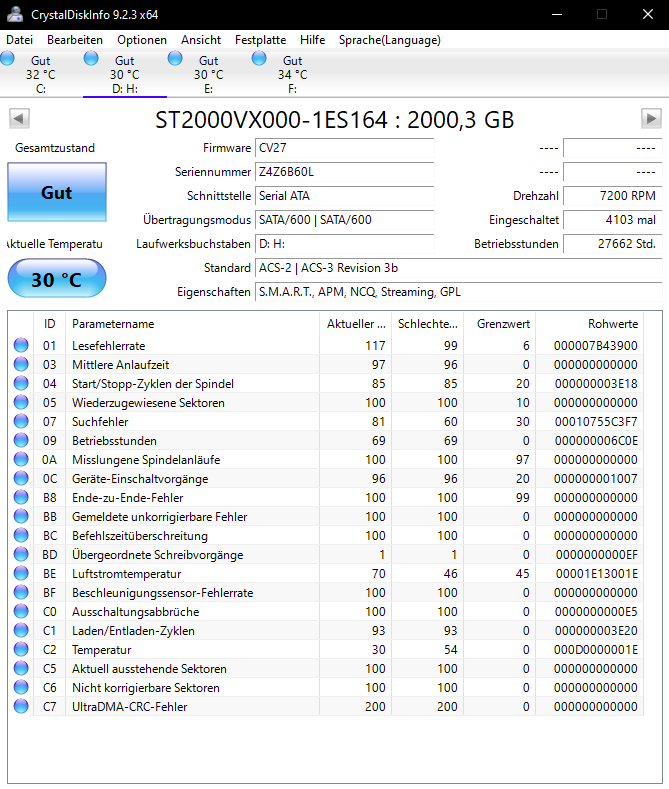Click the Laufwerksbuchstaben field D: H:

click(345, 244)
